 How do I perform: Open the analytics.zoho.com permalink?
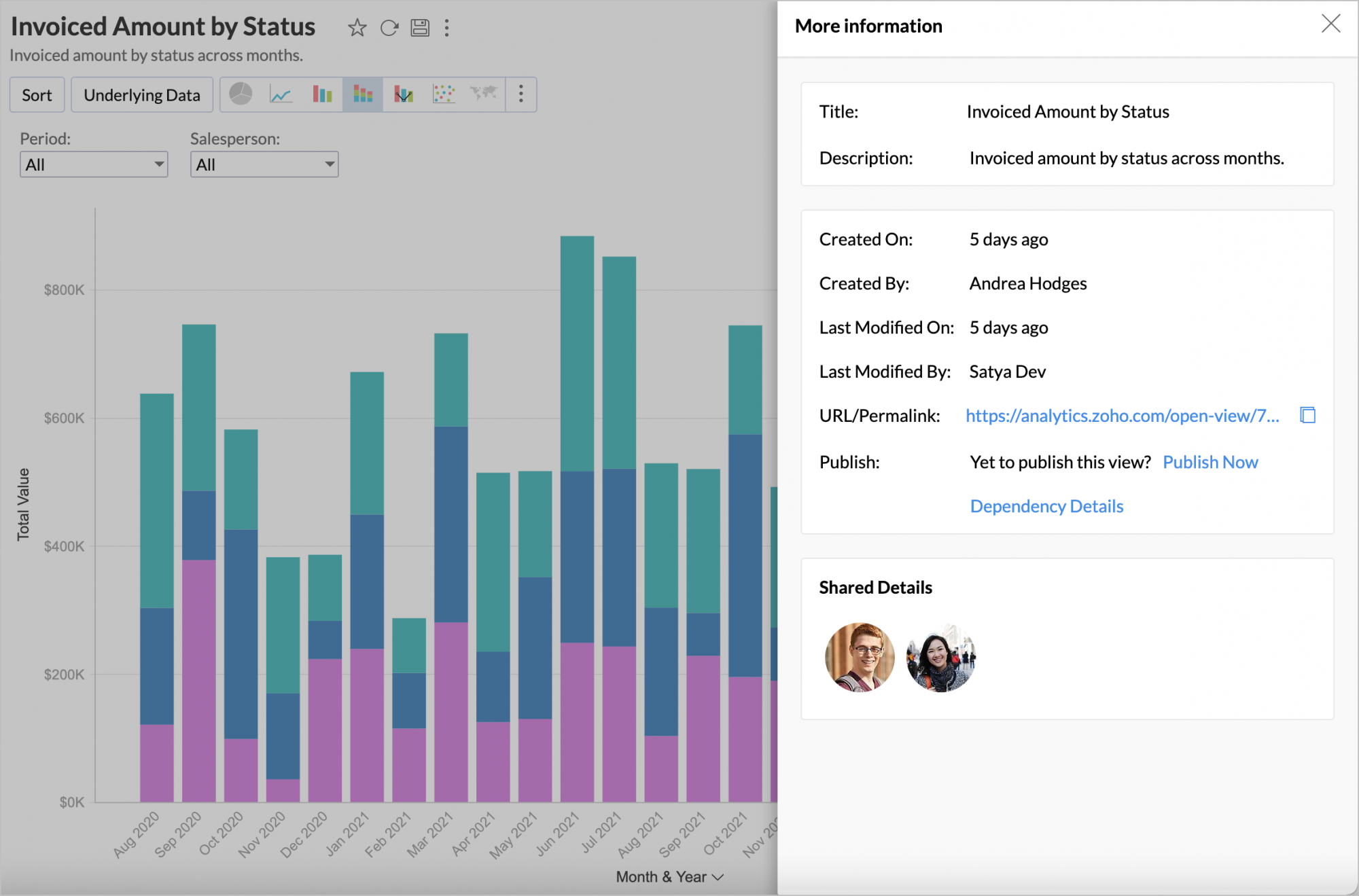(1121, 415)
